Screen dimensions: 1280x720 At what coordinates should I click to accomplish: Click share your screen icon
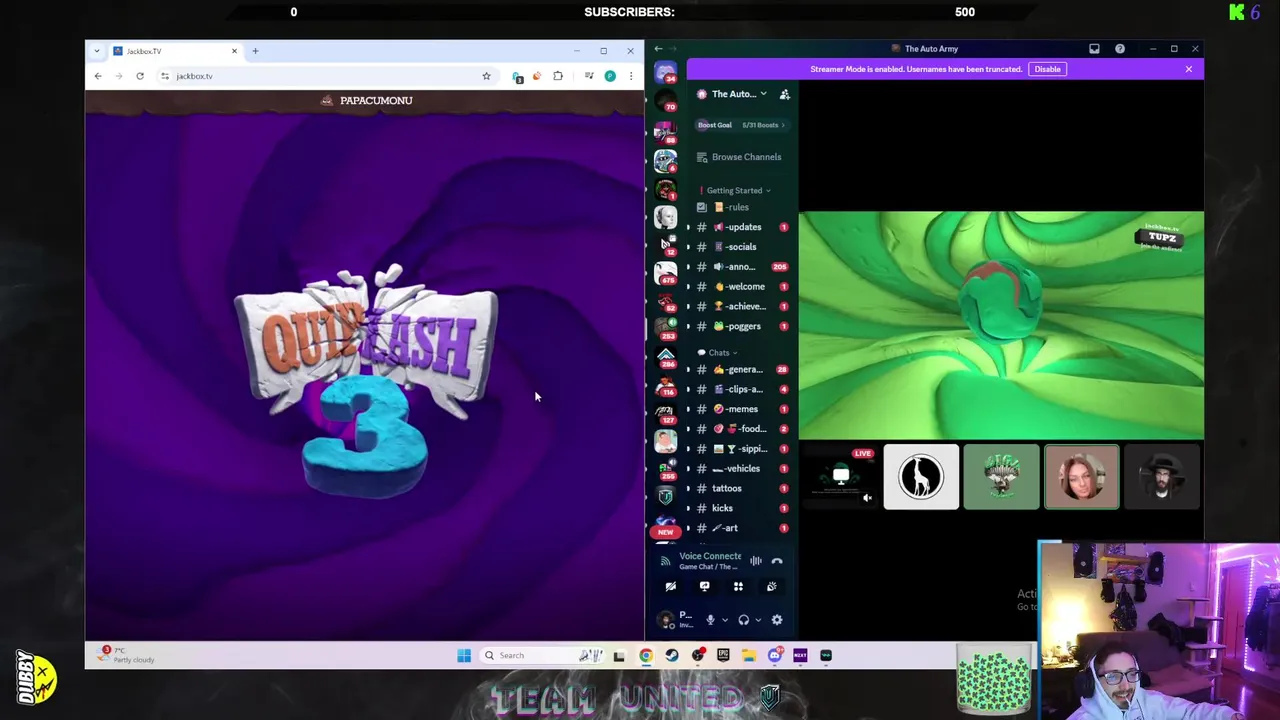704,587
